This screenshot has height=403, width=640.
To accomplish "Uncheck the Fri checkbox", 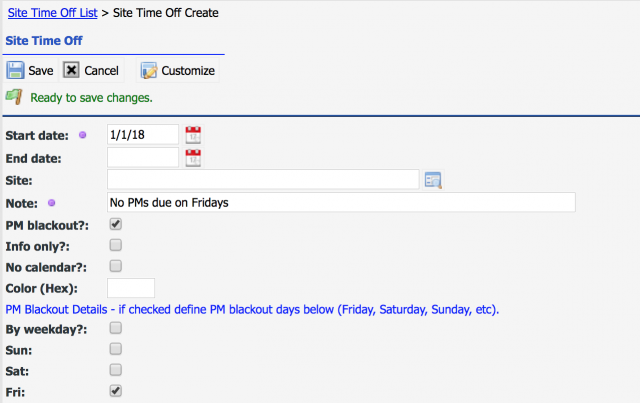I will coord(116,391).
